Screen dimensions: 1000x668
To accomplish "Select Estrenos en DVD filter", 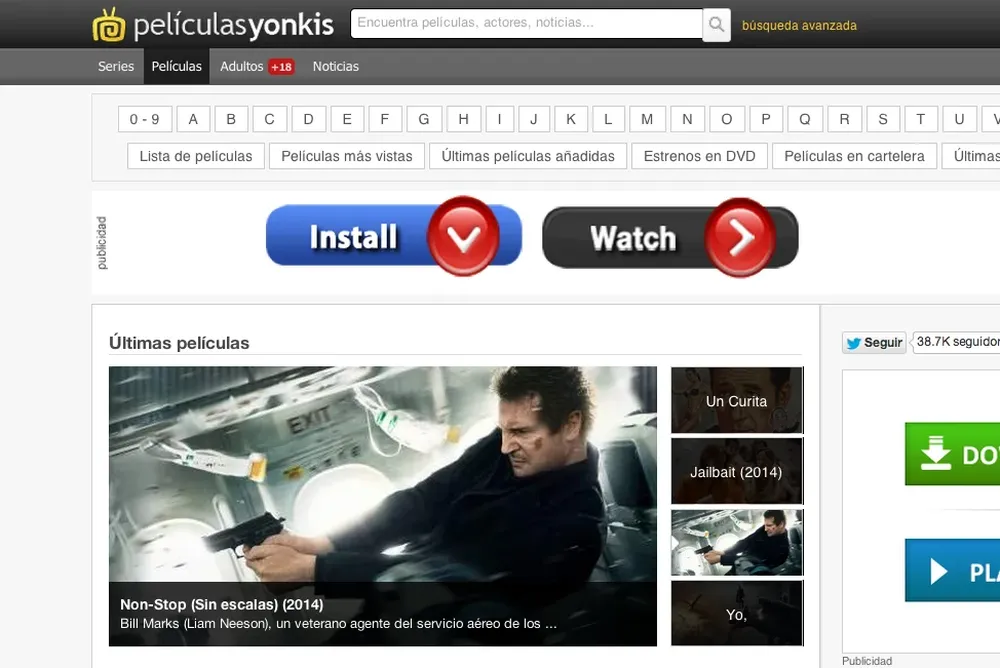I will (x=699, y=156).
